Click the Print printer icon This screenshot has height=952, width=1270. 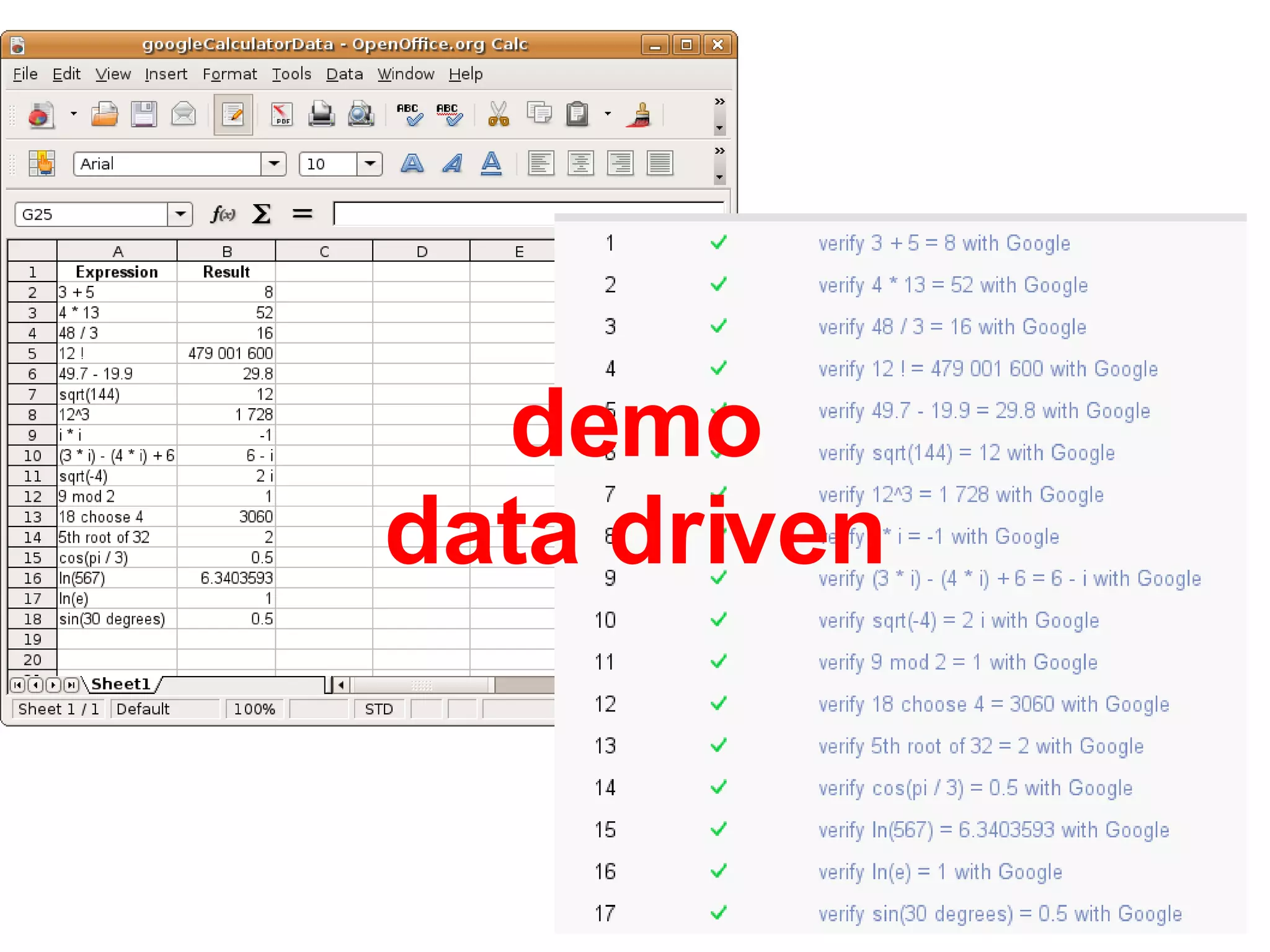click(x=321, y=115)
